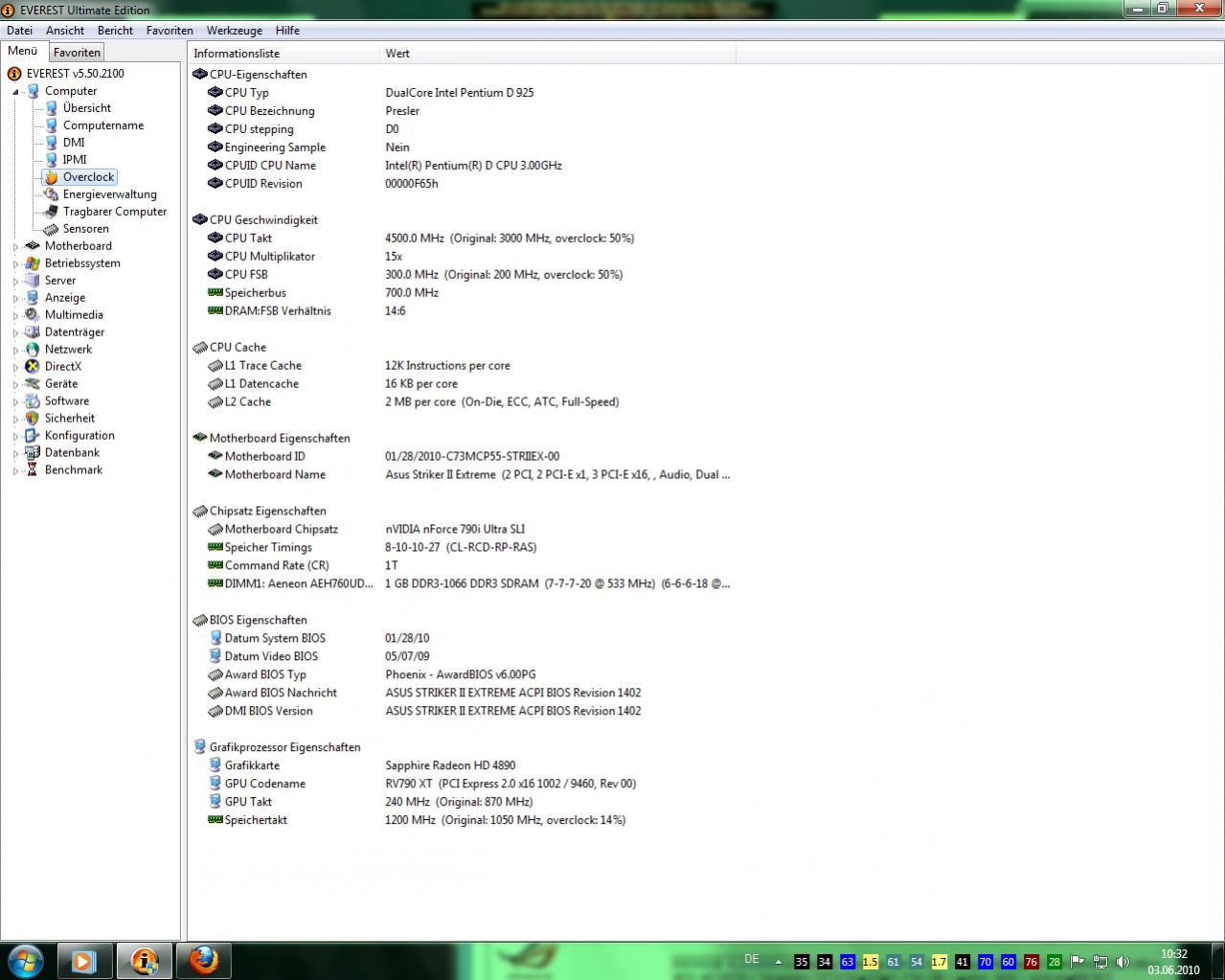1225x980 pixels.
Task: Click the Benchmark hourglass icon
Action: 33,470
